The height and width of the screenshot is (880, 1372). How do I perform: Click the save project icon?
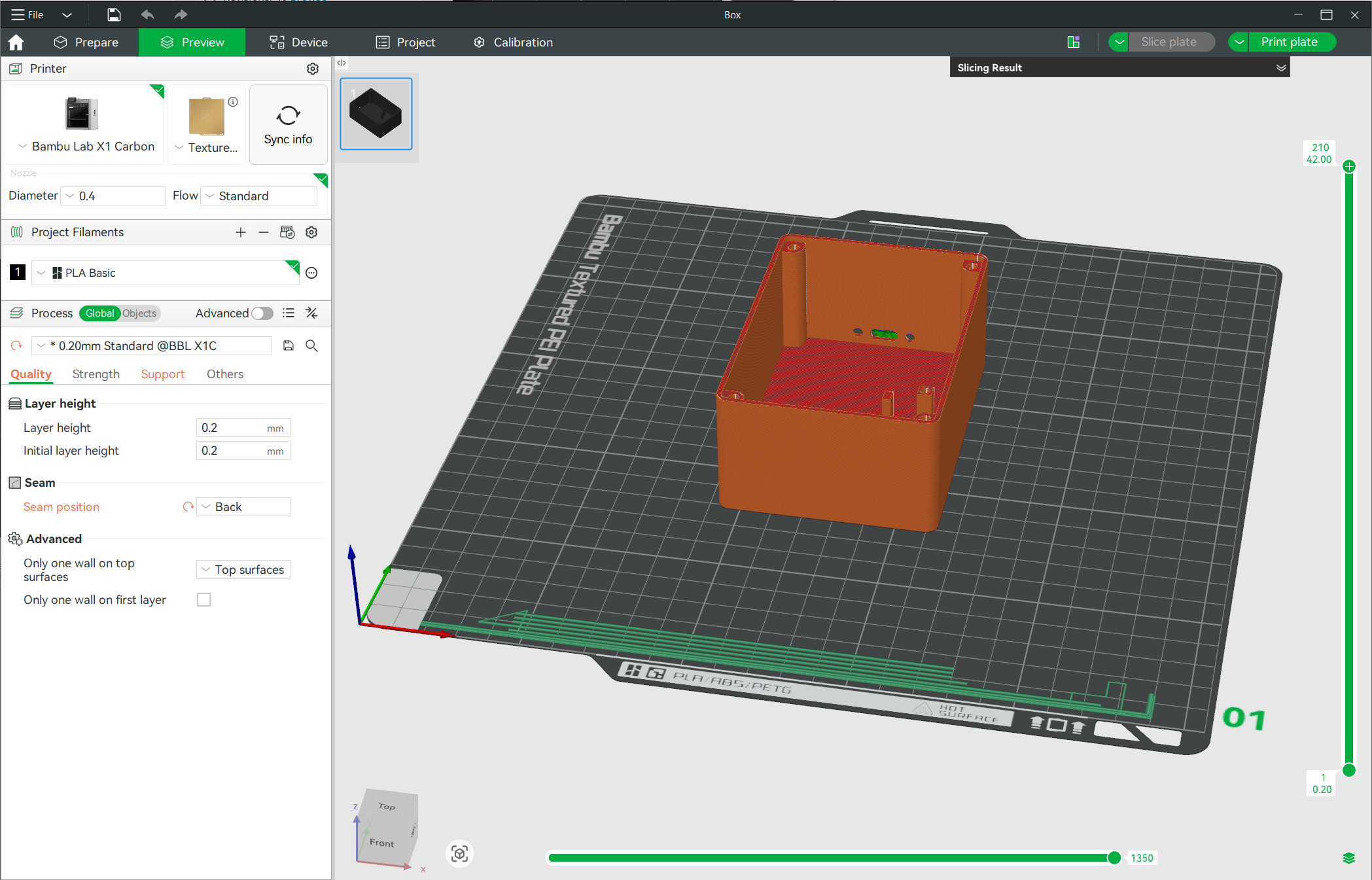(114, 14)
